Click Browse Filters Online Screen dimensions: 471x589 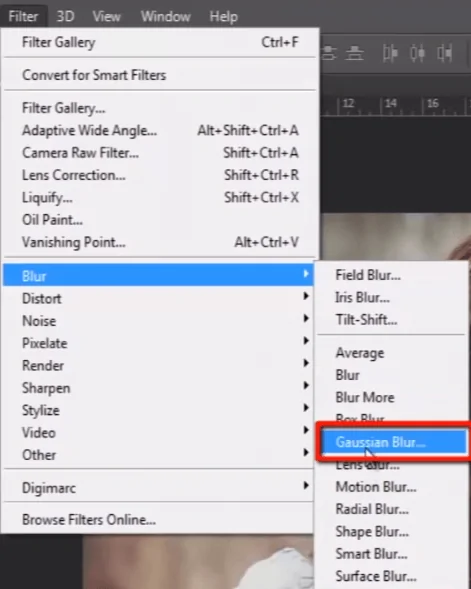pyautogui.click(x=159, y=520)
